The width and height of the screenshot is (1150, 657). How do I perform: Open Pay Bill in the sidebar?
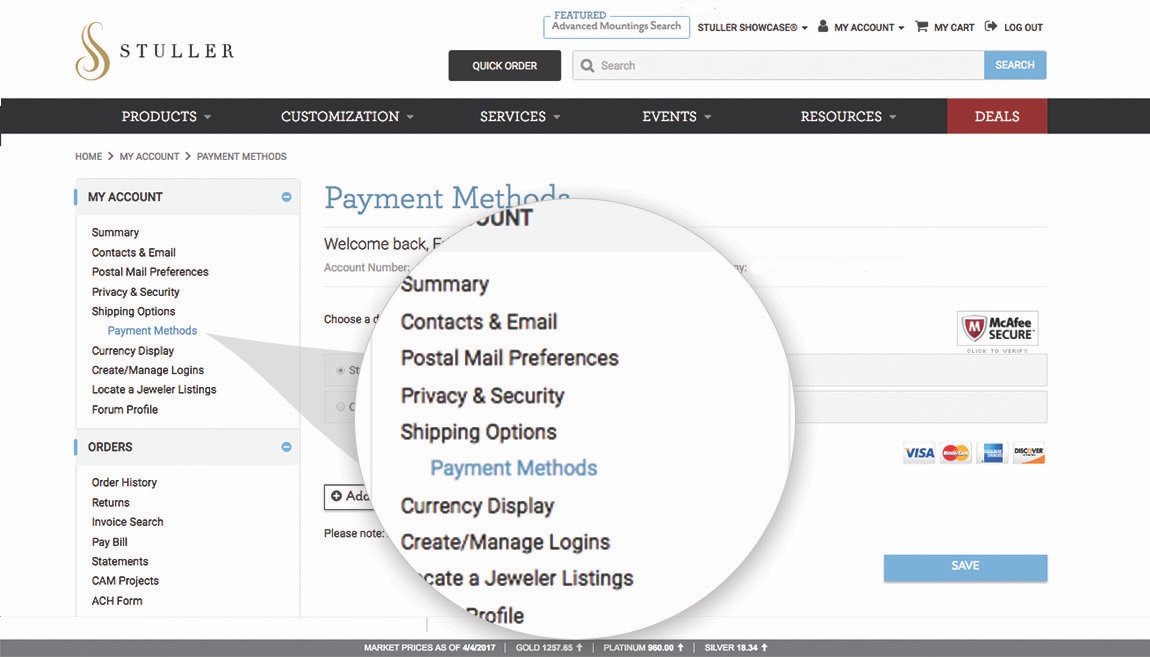point(109,542)
